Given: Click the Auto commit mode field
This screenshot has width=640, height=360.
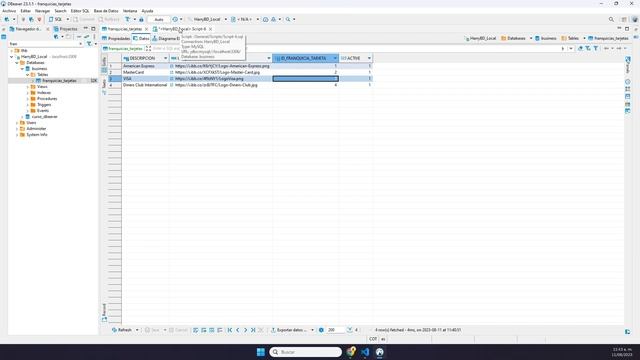Looking at the screenshot, I should click(x=158, y=19).
